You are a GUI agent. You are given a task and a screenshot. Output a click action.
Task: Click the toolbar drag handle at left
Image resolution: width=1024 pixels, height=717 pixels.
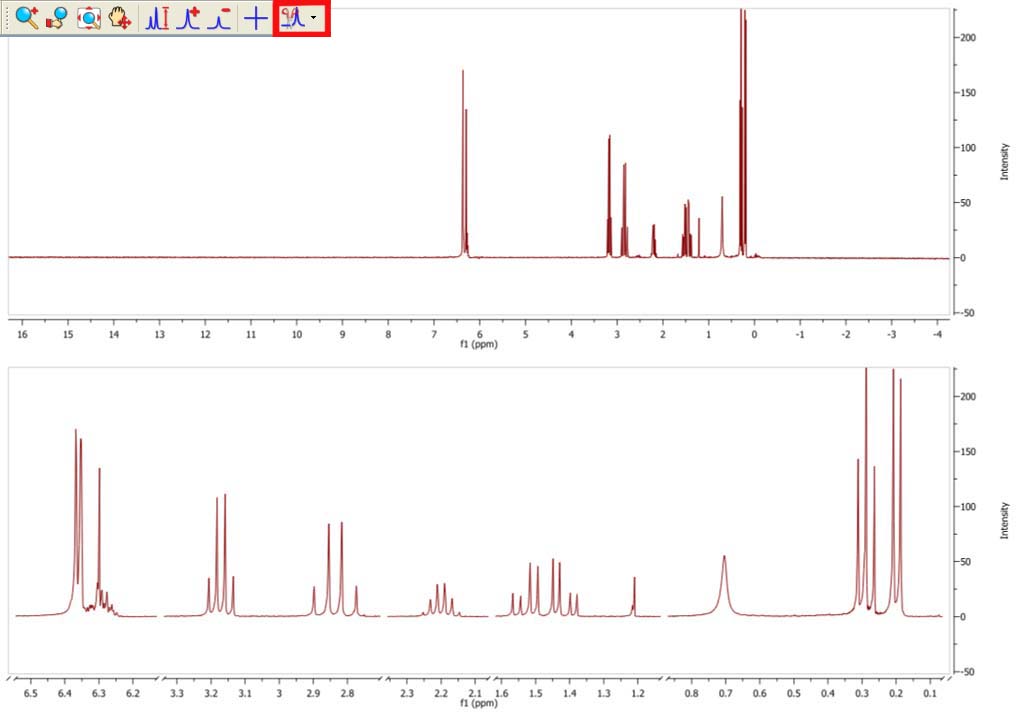pyautogui.click(x=6, y=17)
